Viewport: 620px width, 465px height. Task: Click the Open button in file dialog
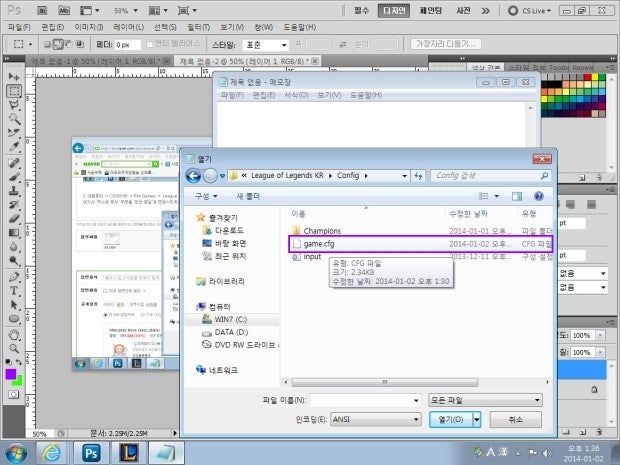(450, 420)
